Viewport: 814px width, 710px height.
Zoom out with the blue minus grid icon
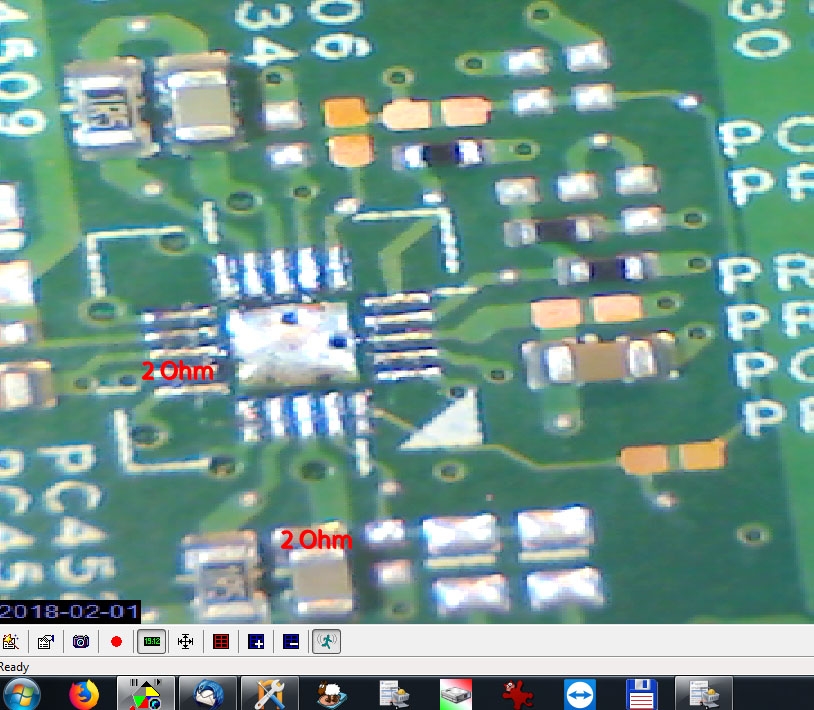(x=291, y=642)
